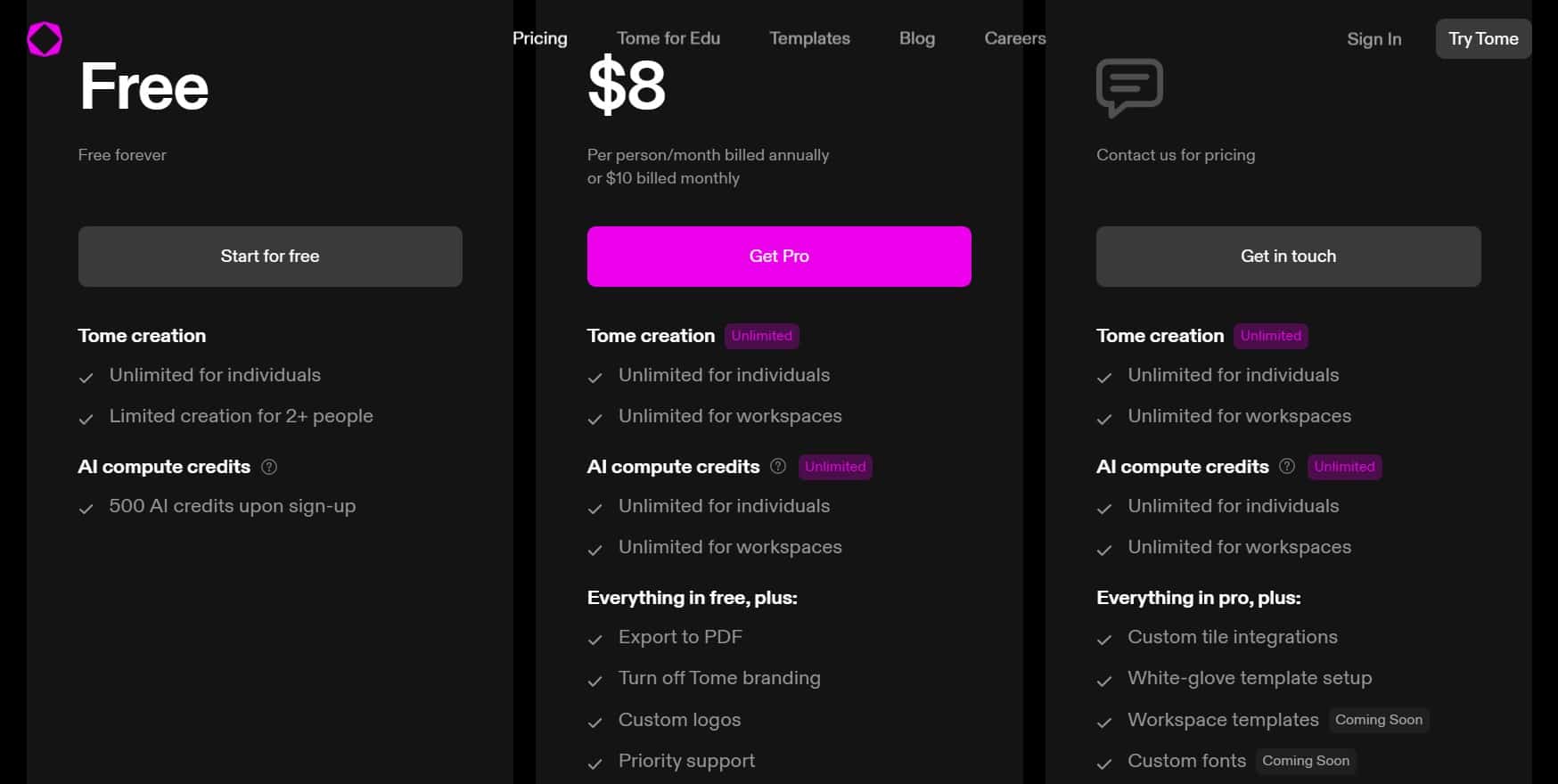
Task: Open the Pricing menu item
Action: click(x=540, y=38)
